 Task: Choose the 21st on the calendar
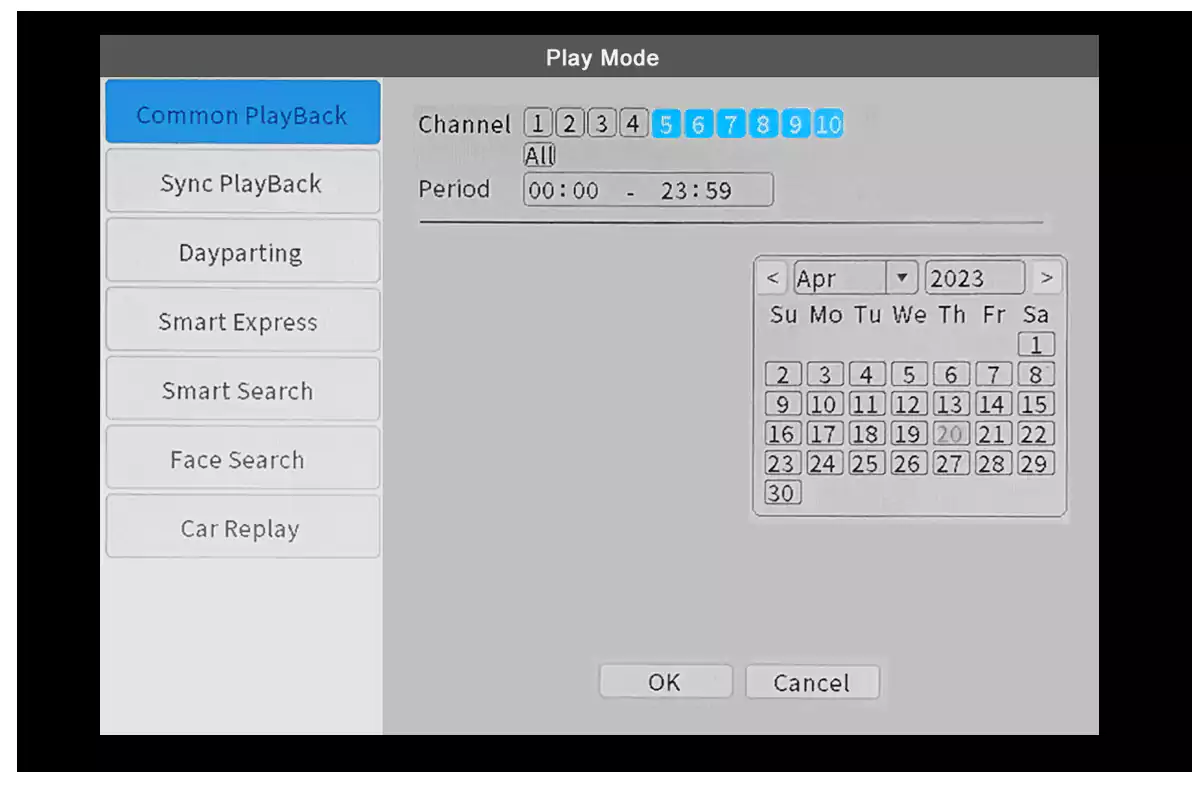pyautogui.click(x=993, y=434)
